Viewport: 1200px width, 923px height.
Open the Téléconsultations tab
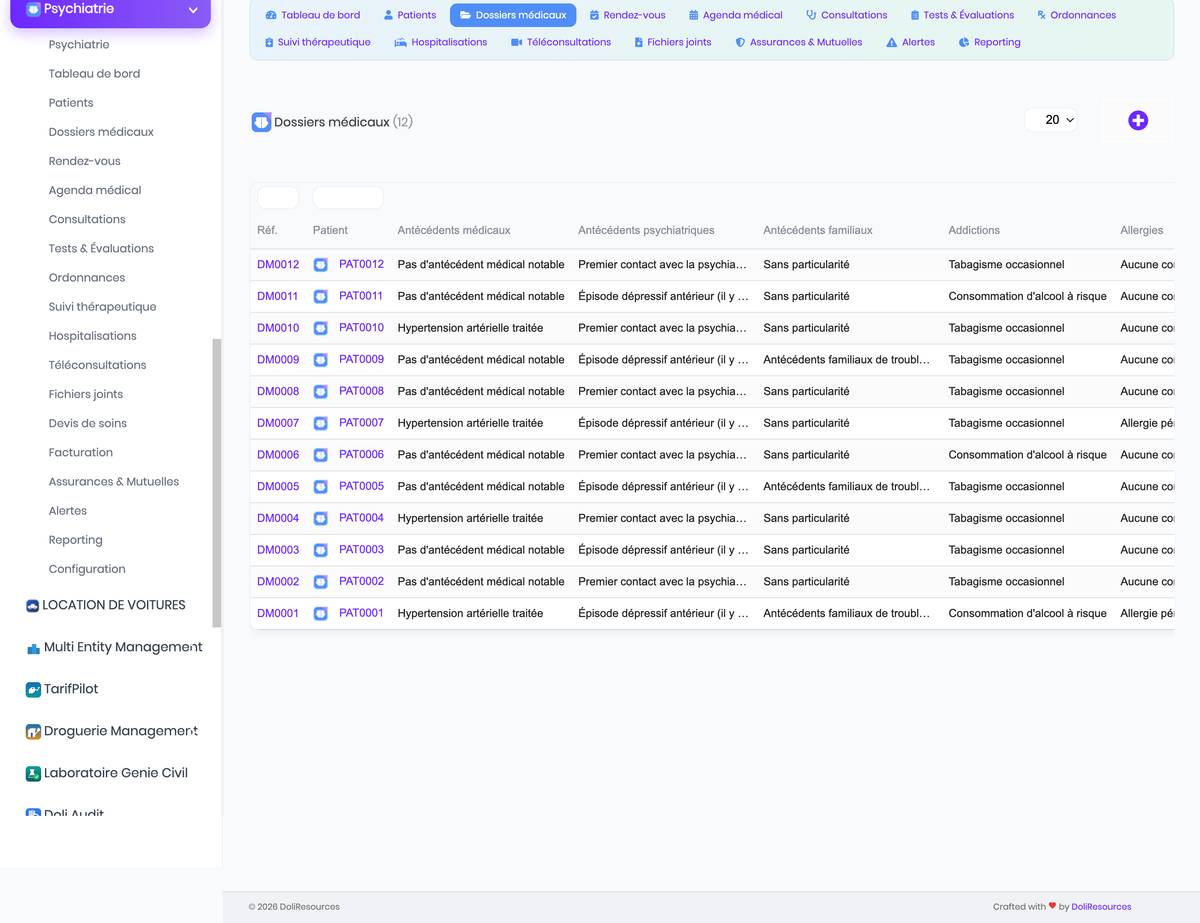(561, 42)
